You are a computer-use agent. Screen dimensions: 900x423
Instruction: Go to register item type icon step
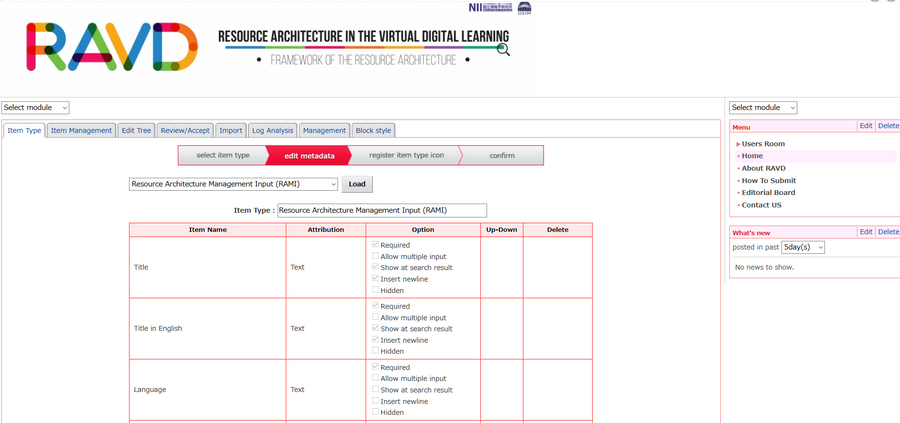tap(406, 156)
